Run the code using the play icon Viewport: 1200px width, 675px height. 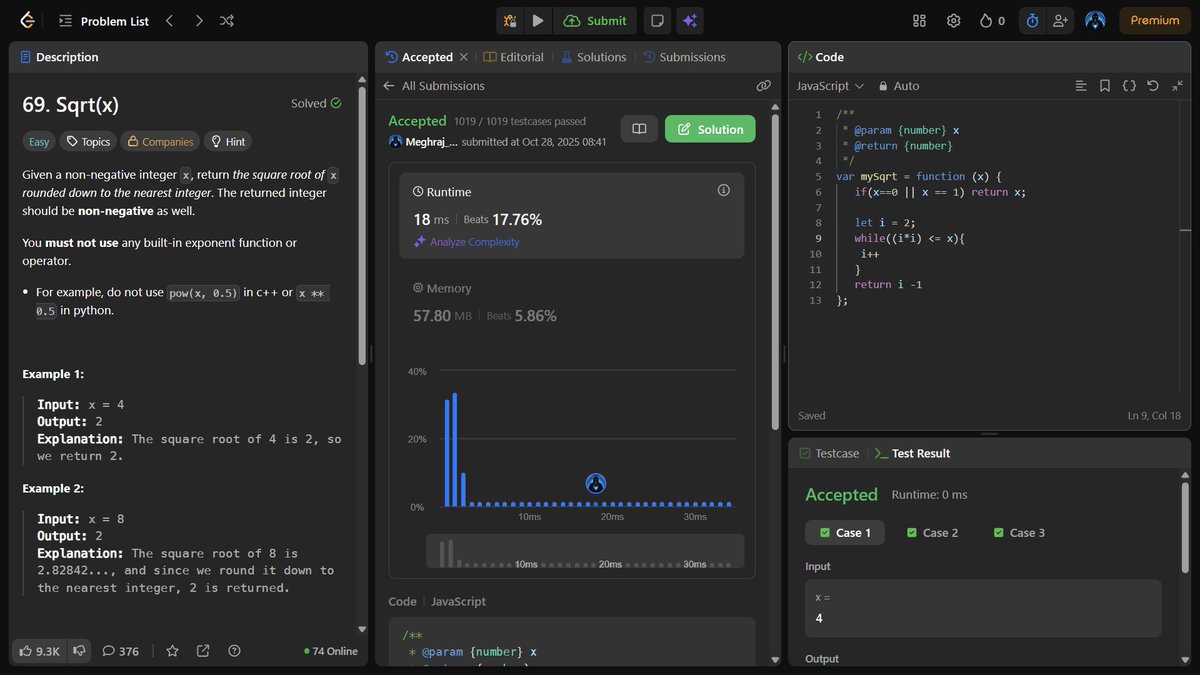[538, 21]
